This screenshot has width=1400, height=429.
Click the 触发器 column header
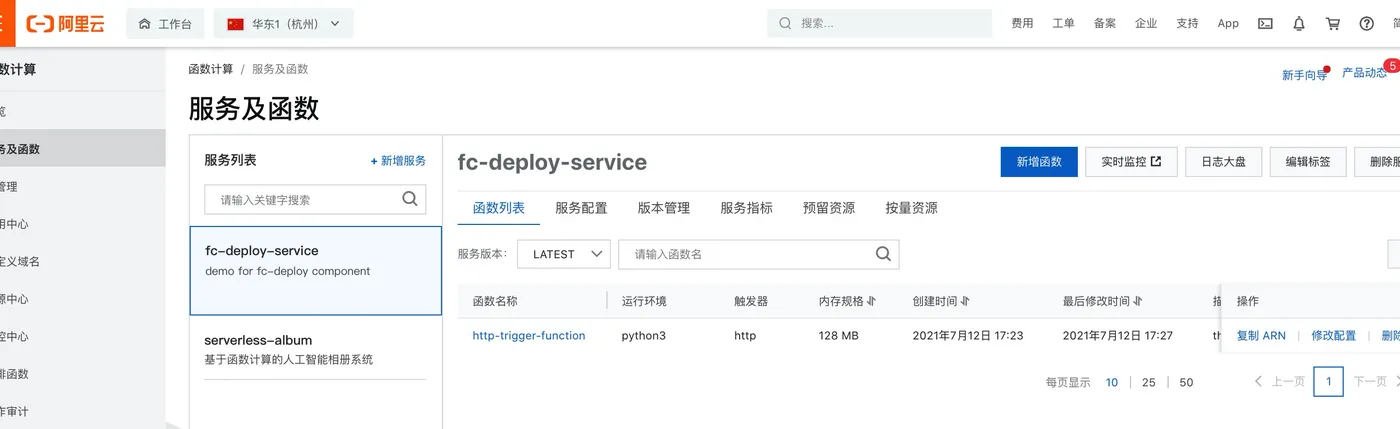click(751, 301)
